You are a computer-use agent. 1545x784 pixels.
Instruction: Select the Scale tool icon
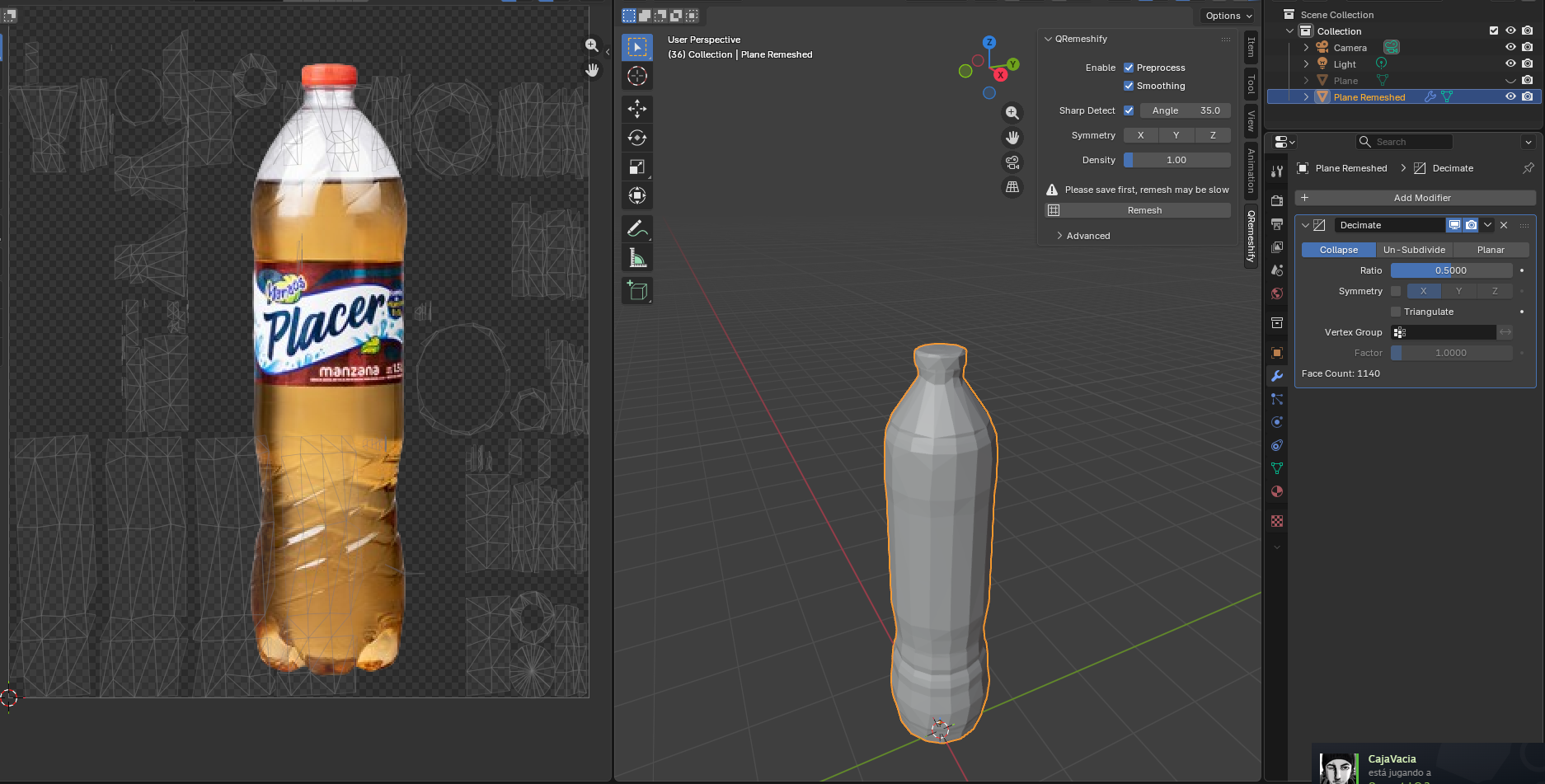pos(637,167)
